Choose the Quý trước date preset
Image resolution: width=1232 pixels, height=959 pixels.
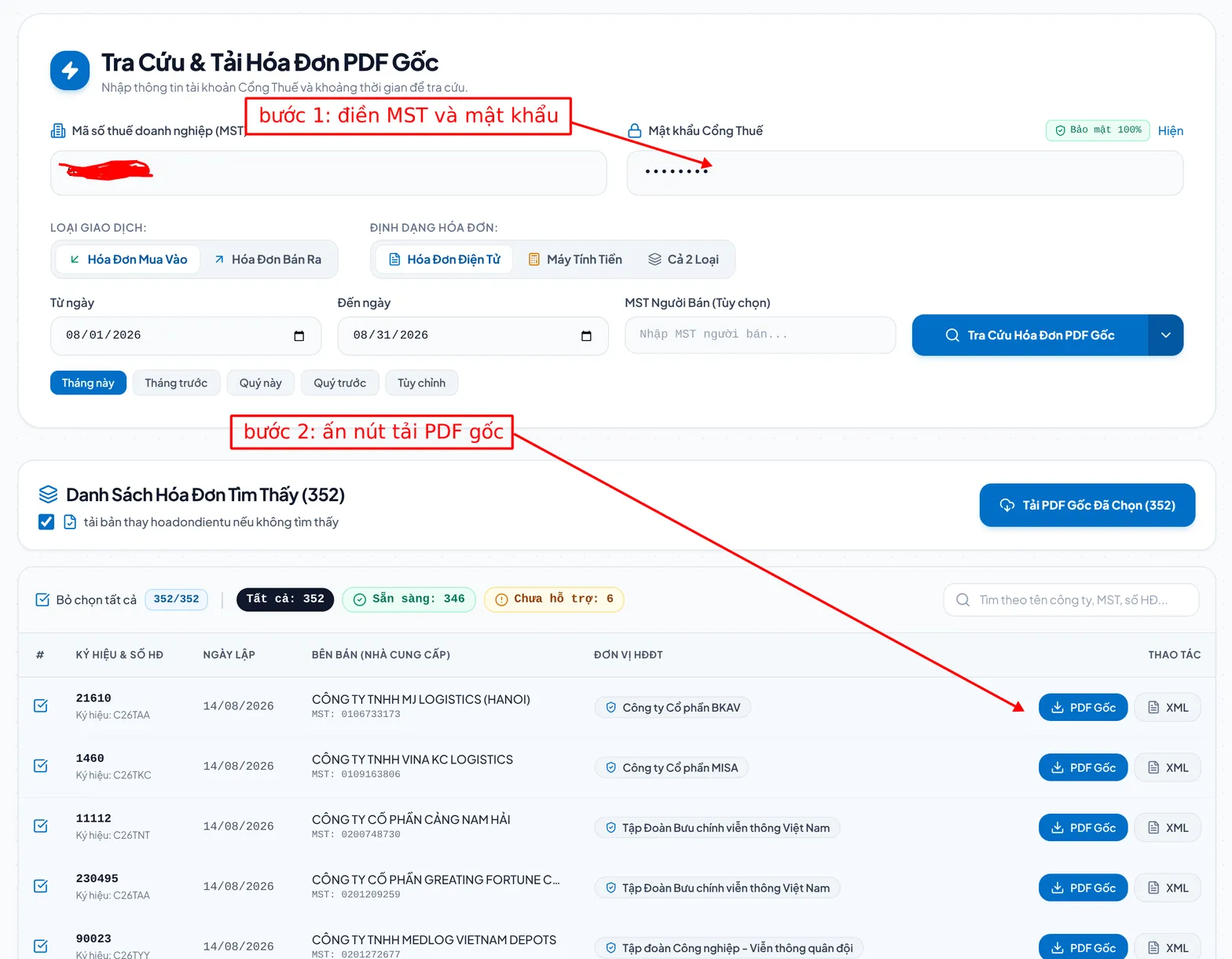click(x=340, y=383)
